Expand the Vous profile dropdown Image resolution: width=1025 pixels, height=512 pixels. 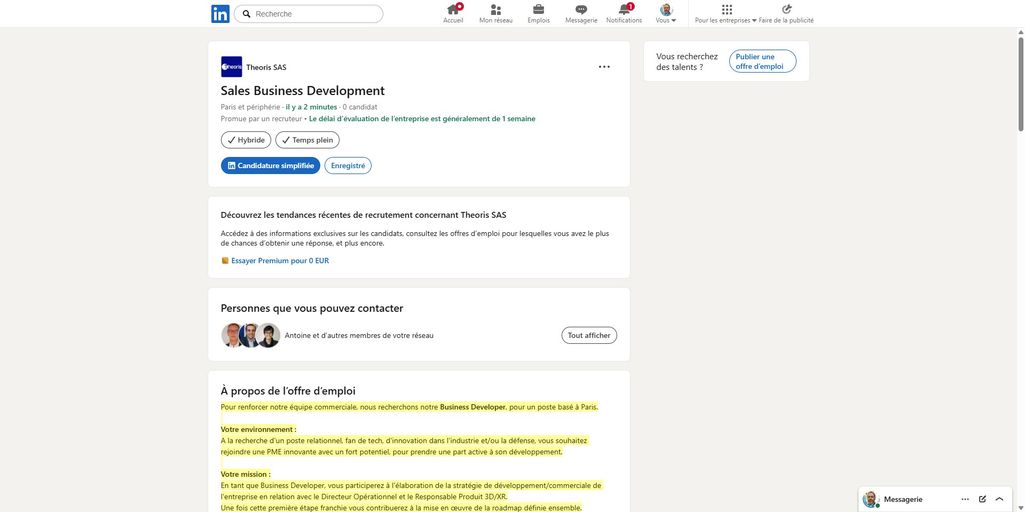[x=666, y=14]
